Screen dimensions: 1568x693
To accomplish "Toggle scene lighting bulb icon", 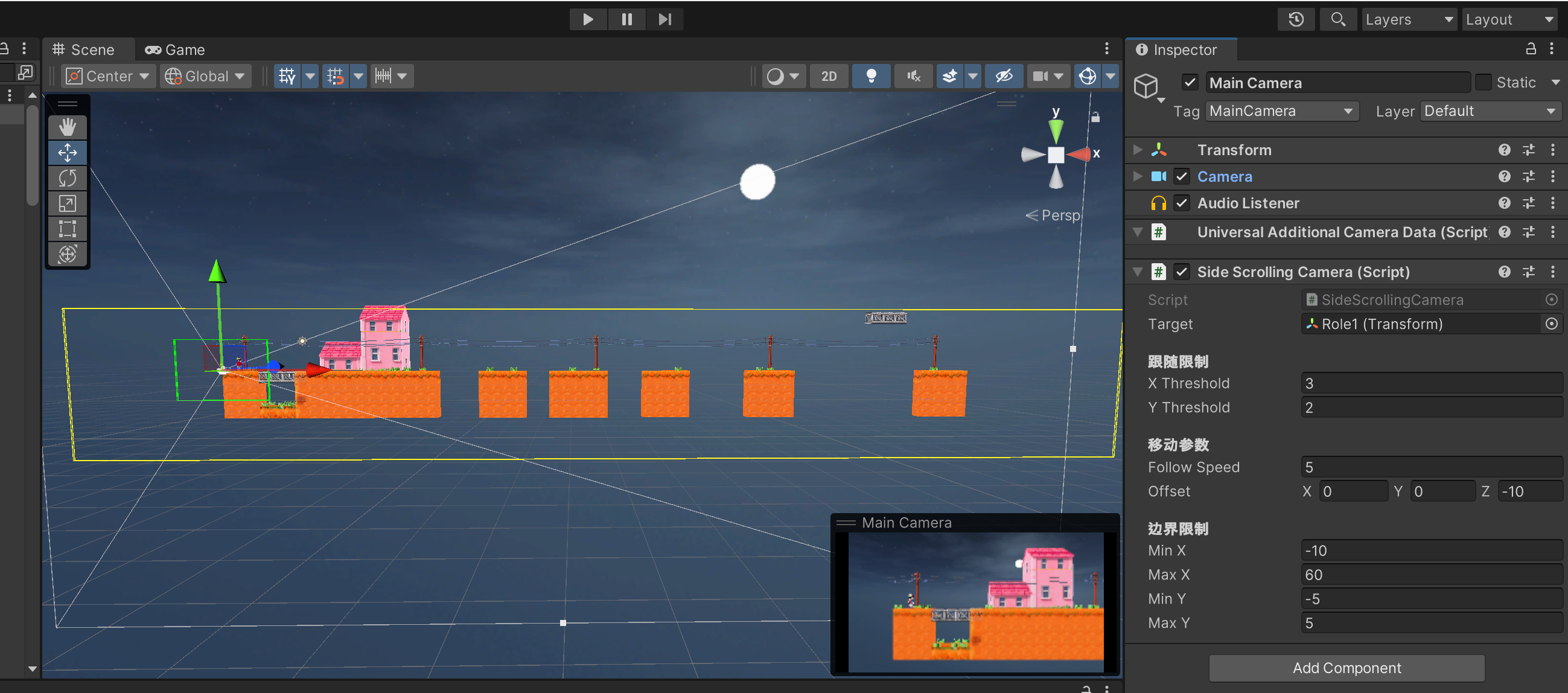I will [x=870, y=76].
